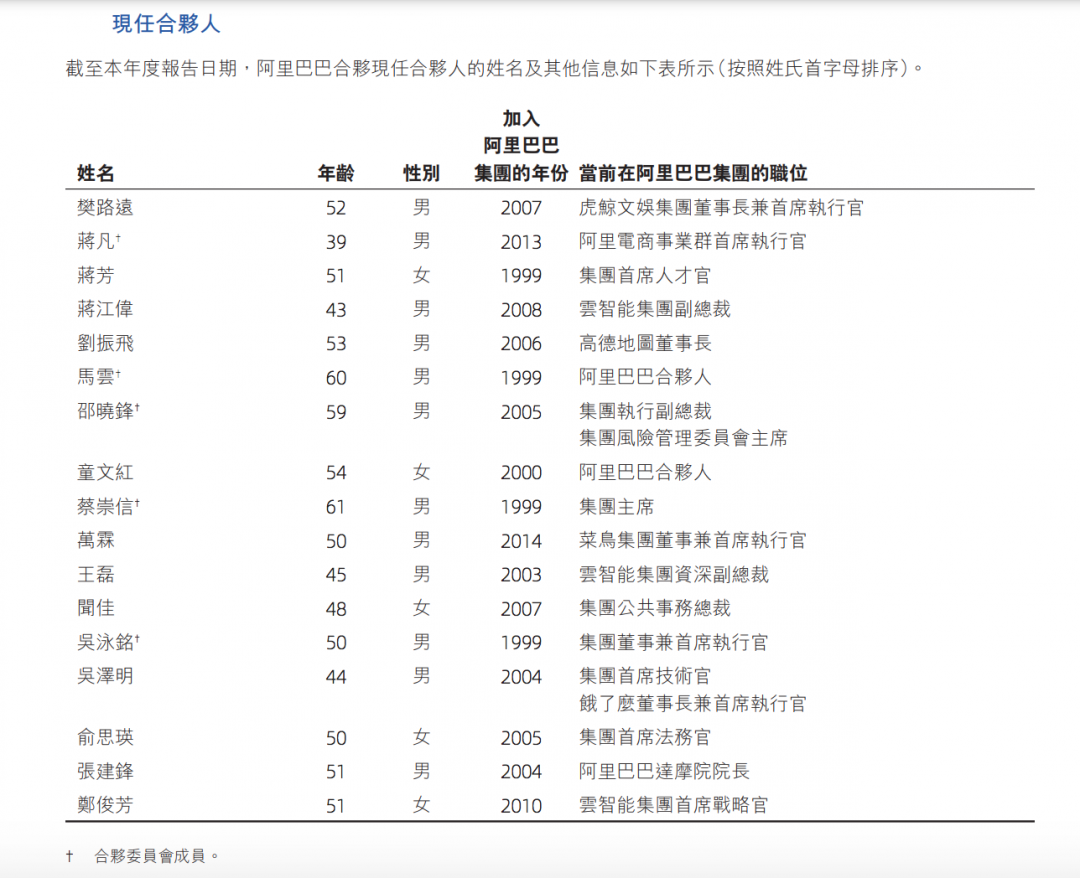Click the age value 43
The image size is (1080, 878).
click(336, 310)
